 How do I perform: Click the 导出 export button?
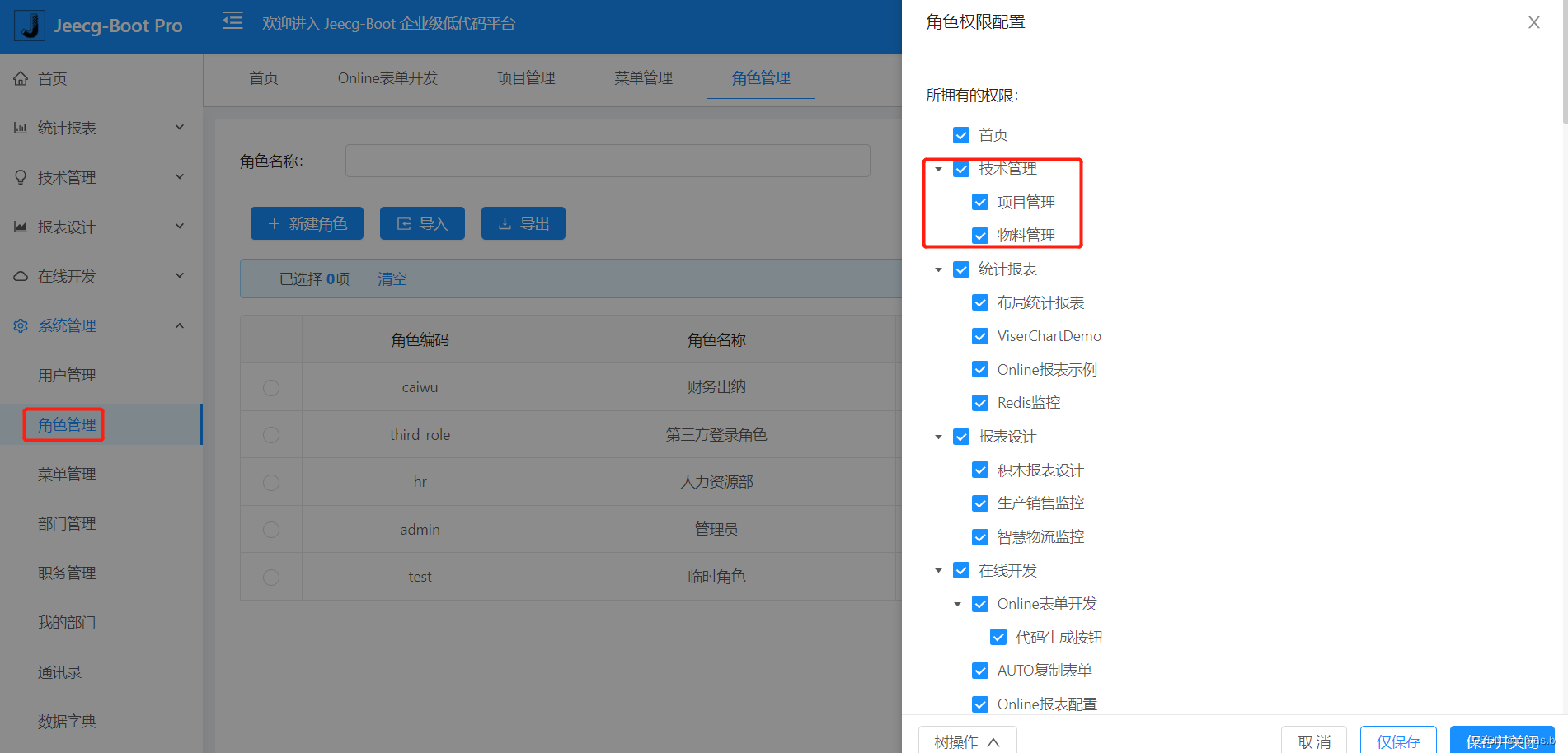[523, 223]
